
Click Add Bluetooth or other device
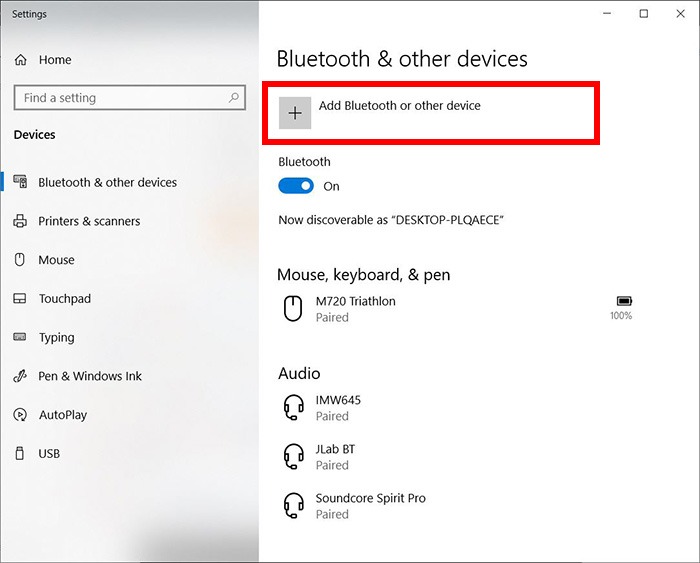click(431, 113)
